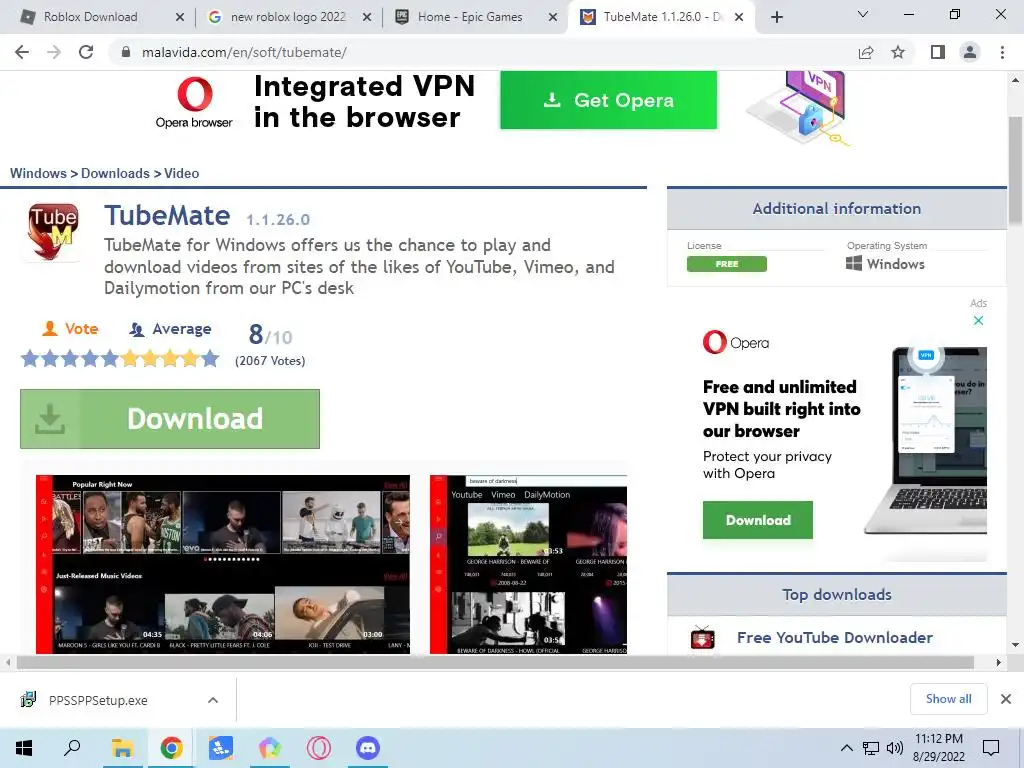1024x768 pixels.
Task: Open the downloaded PPSSPPSetup.exe file
Action: [98, 700]
